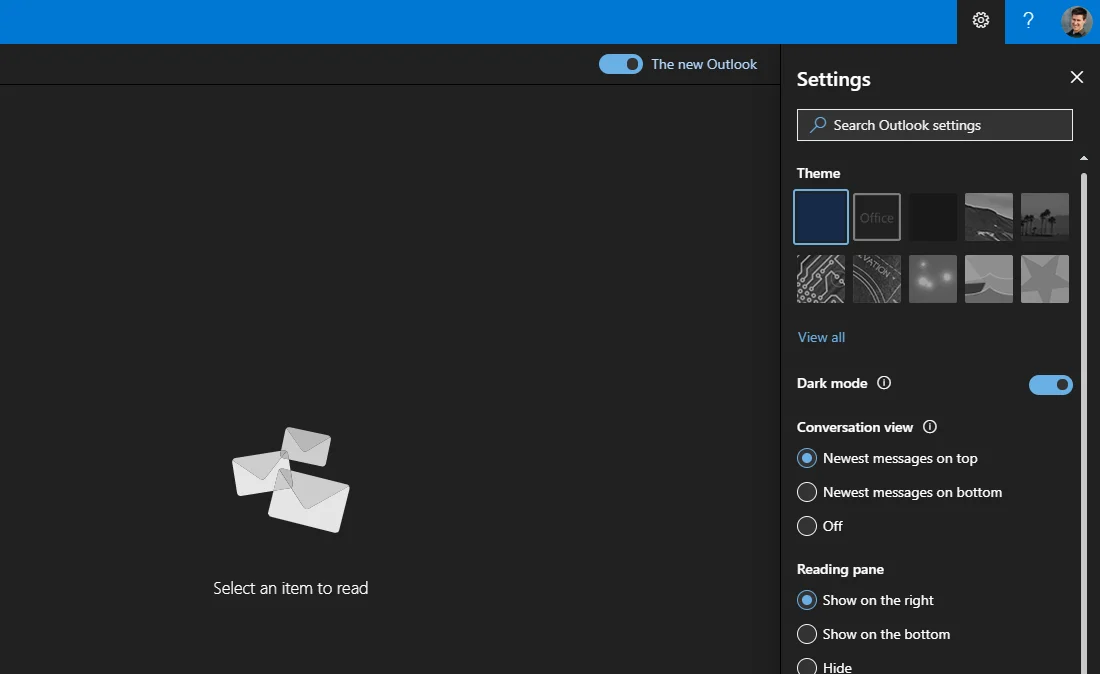
Task: Click the Dark mode info icon
Action: click(x=884, y=383)
